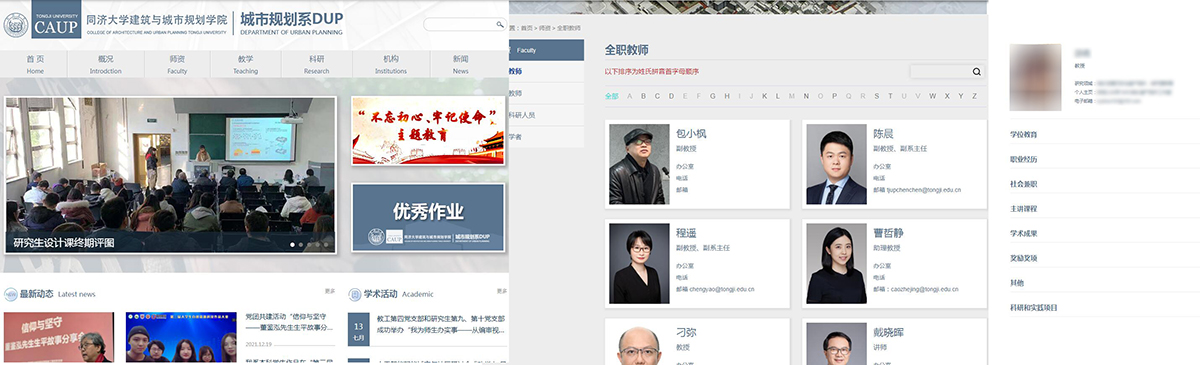Filter faculty by letter Z
The height and width of the screenshot is (365, 1200).
tap(974, 96)
